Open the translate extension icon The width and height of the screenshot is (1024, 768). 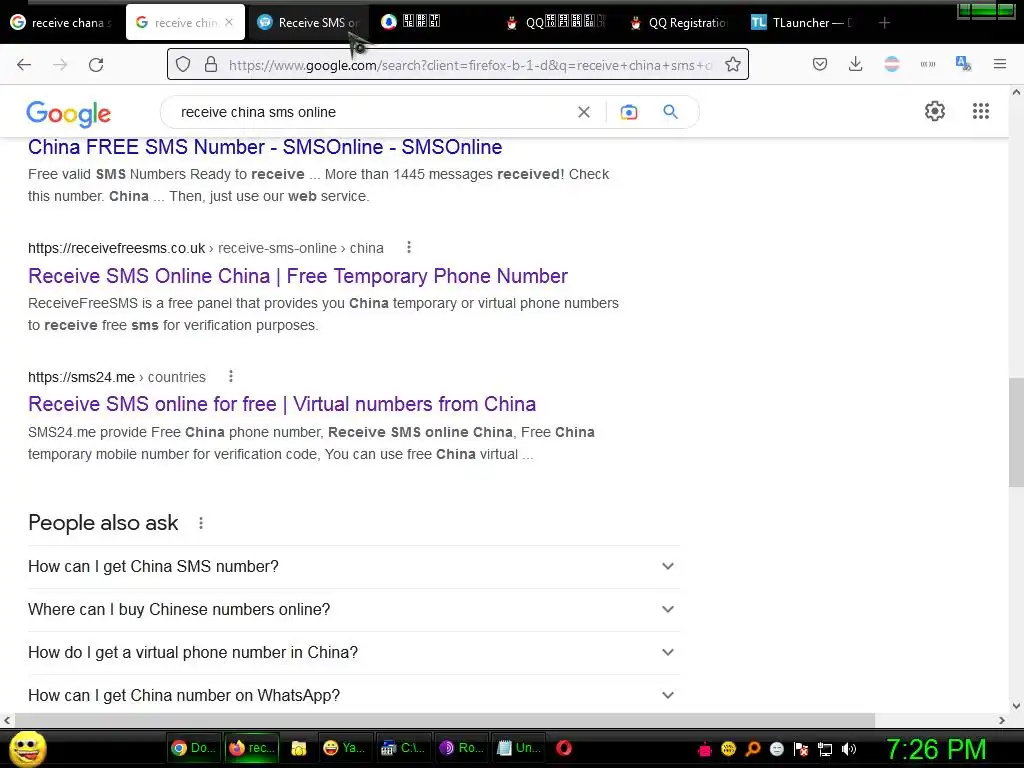coord(963,64)
